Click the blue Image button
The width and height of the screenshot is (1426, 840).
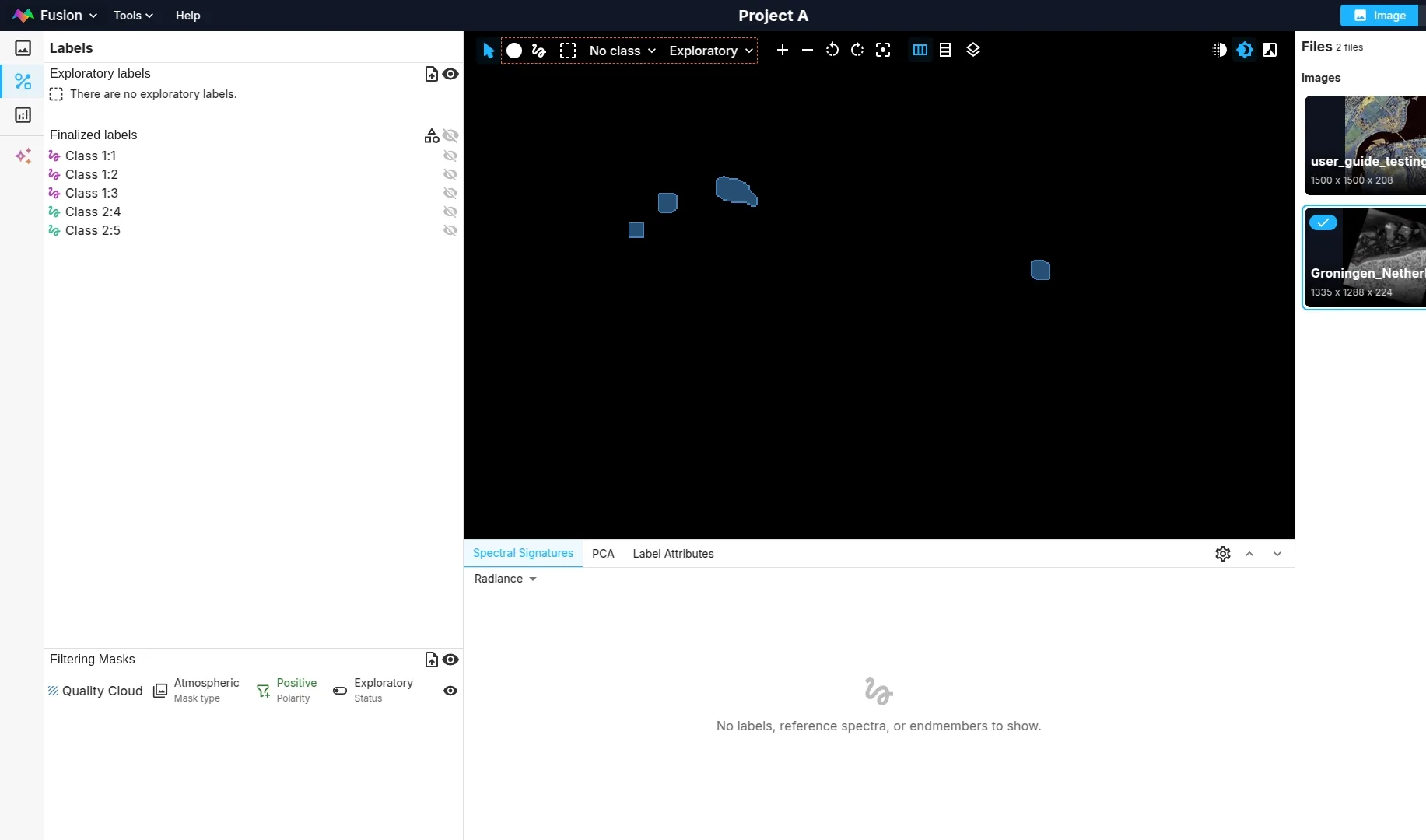tap(1379, 16)
